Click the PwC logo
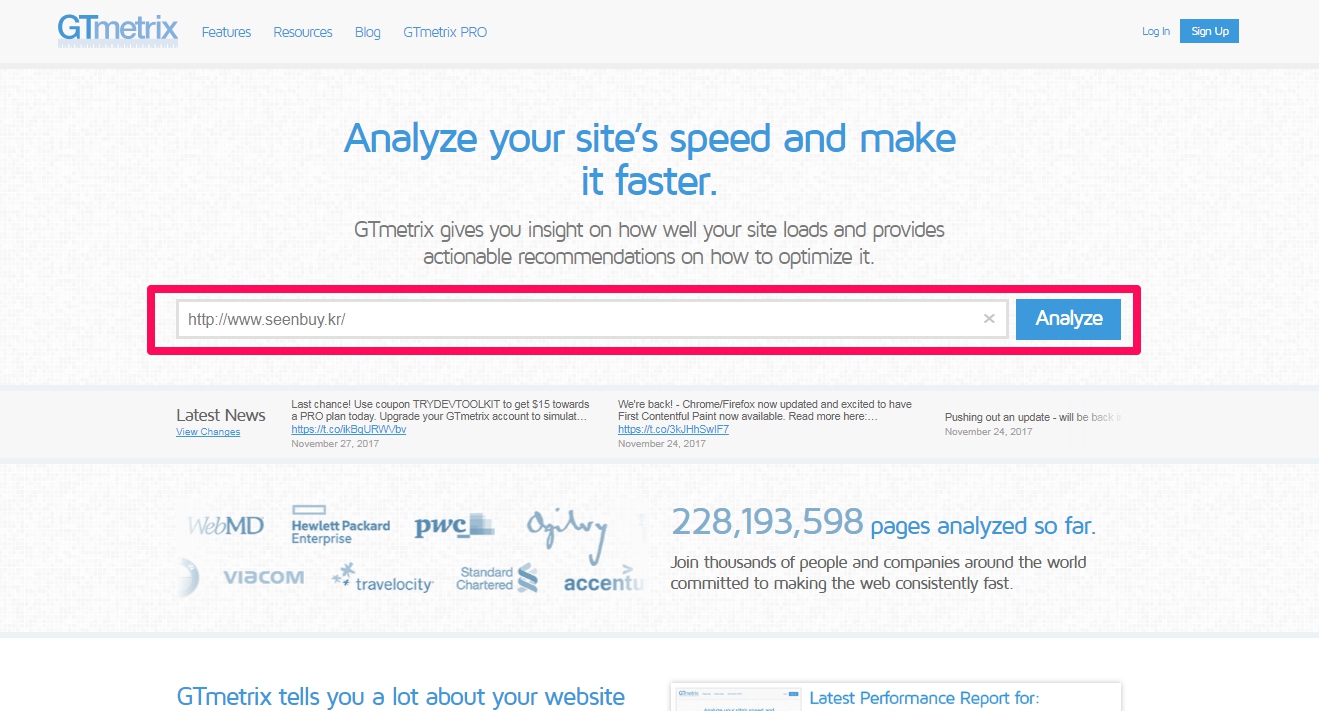This screenshot has width=1319, height=711. tap(454, 525)
